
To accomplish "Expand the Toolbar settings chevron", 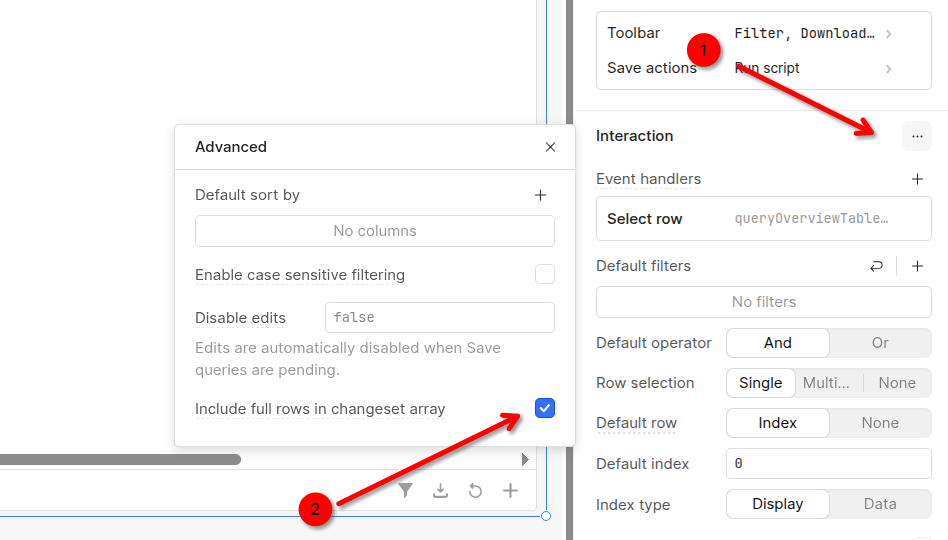I will [888, 34].
